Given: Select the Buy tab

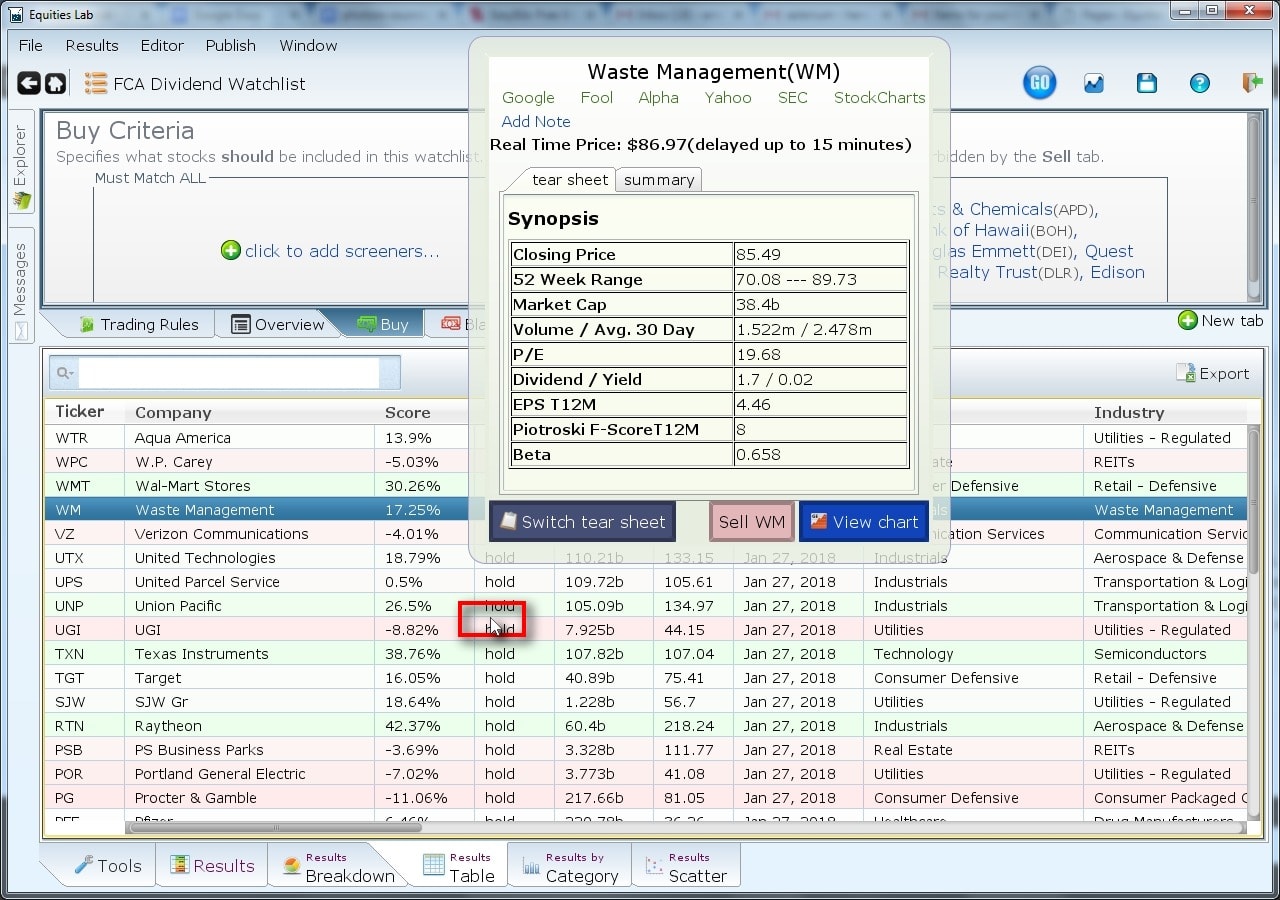Looking at the screenshot, I should coord(383,324).
